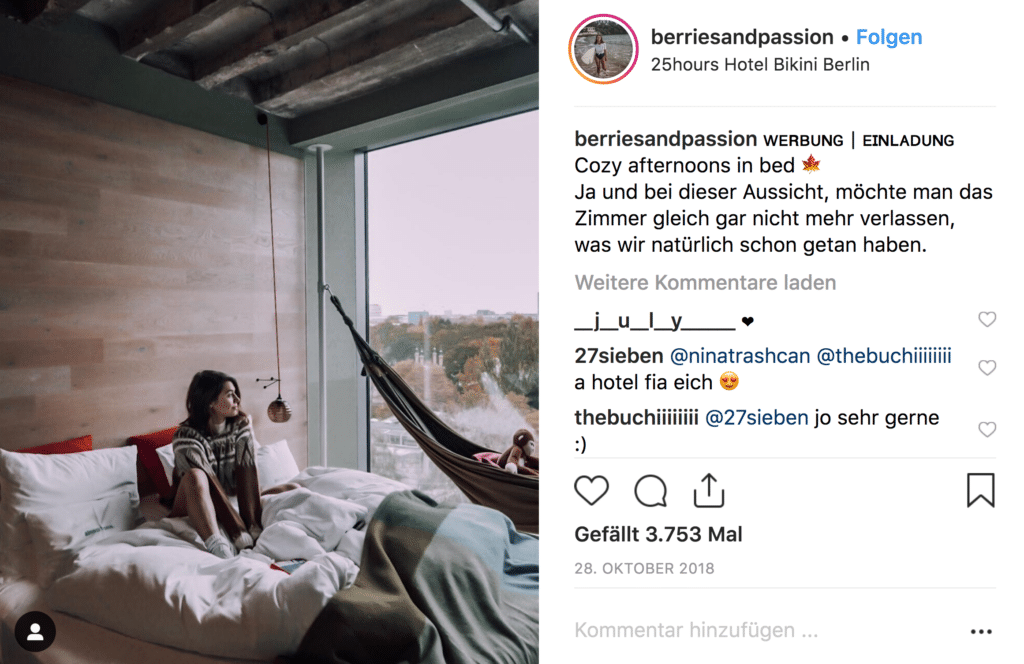Expand Weitere Kommentare laden
This screenshot has width=1024, height=664.
pos(705,283)
